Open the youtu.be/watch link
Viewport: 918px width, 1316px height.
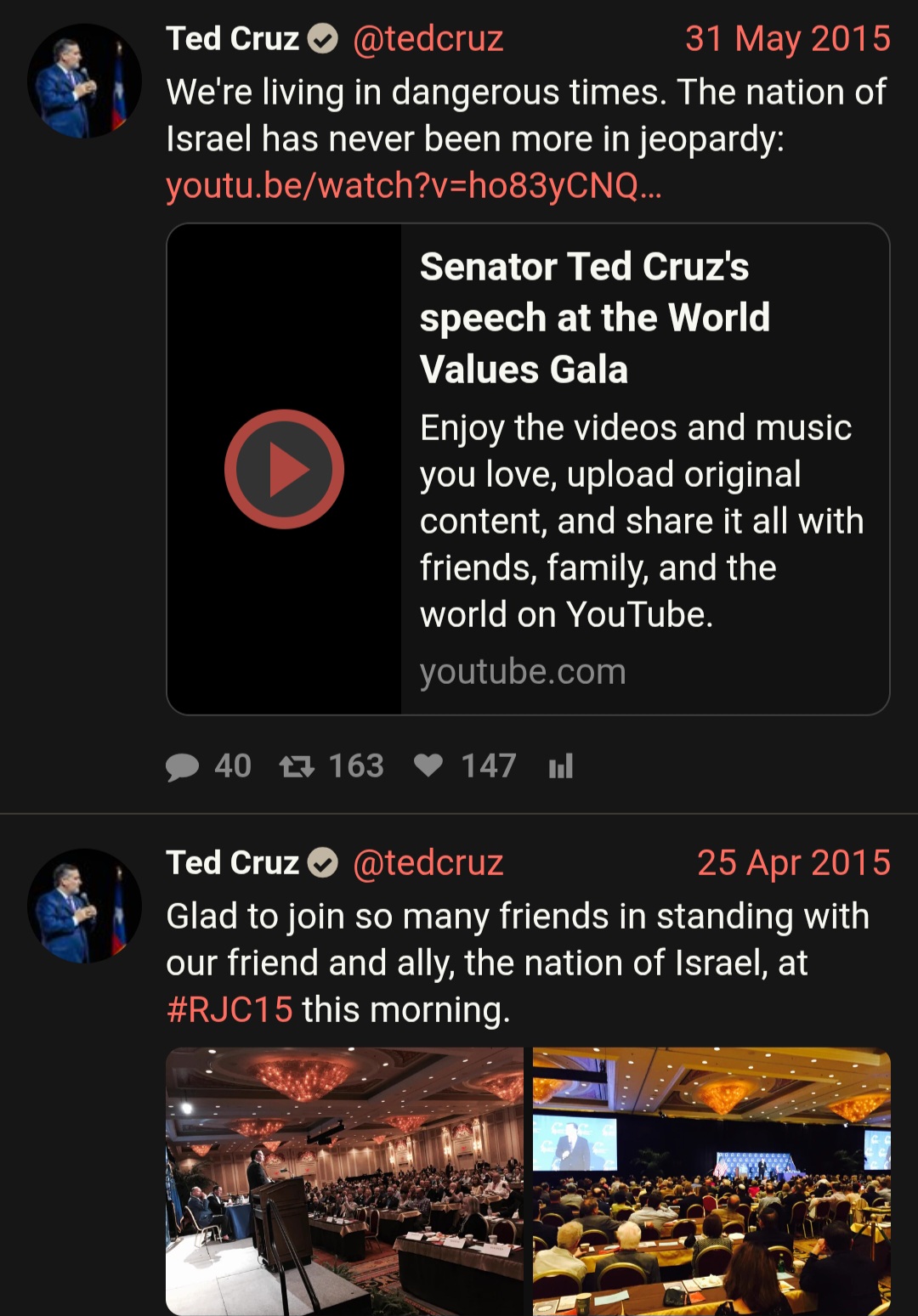pyautogui.click(x=414, y=185)
